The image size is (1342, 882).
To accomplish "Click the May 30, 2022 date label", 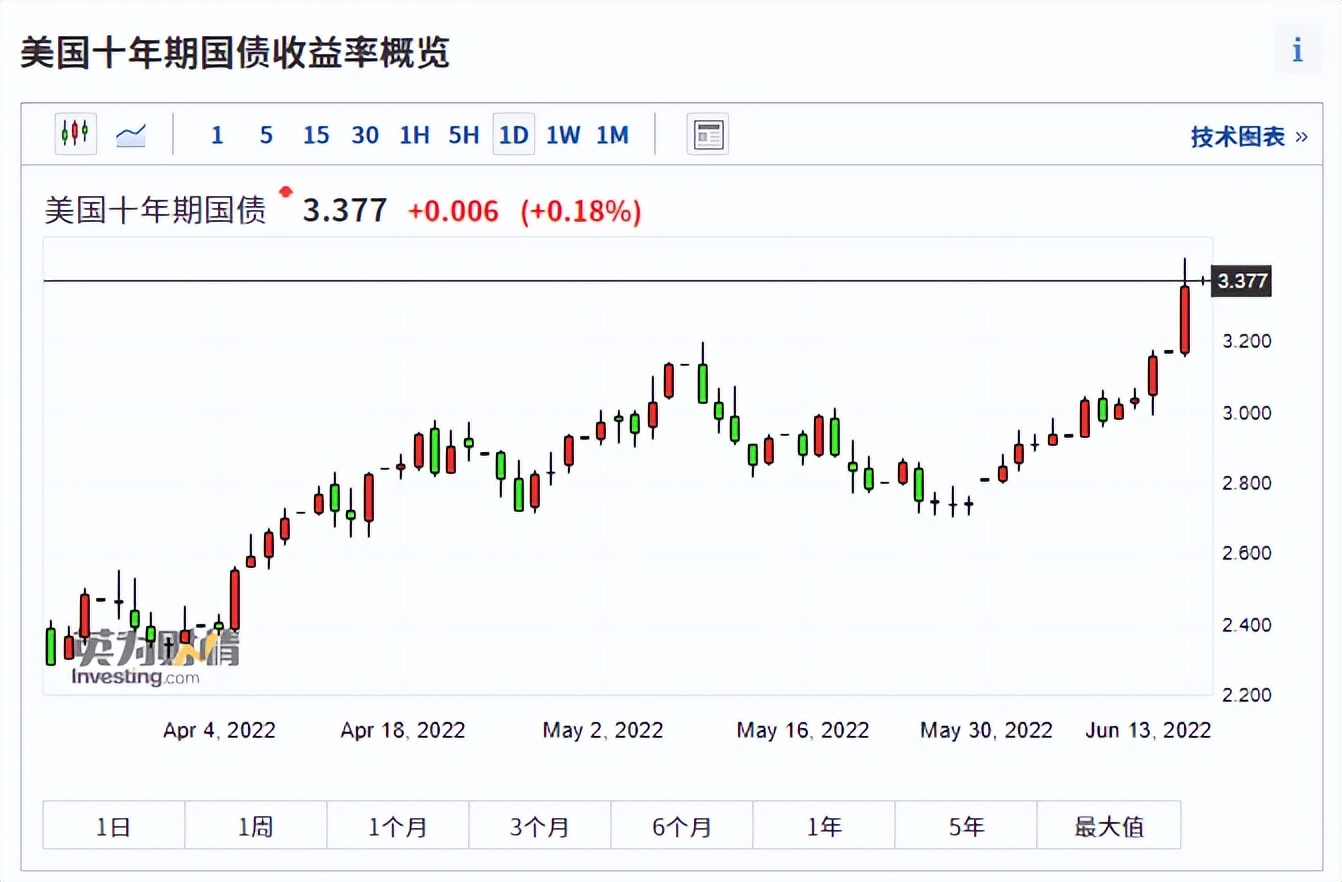I will coord(987,730).
